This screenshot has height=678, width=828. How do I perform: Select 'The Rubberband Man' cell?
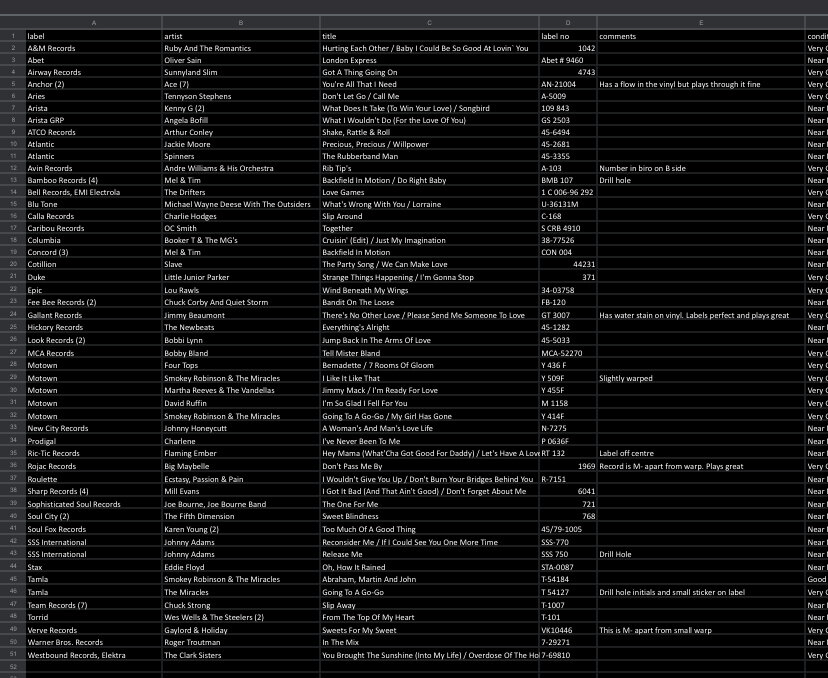point(429,156)
